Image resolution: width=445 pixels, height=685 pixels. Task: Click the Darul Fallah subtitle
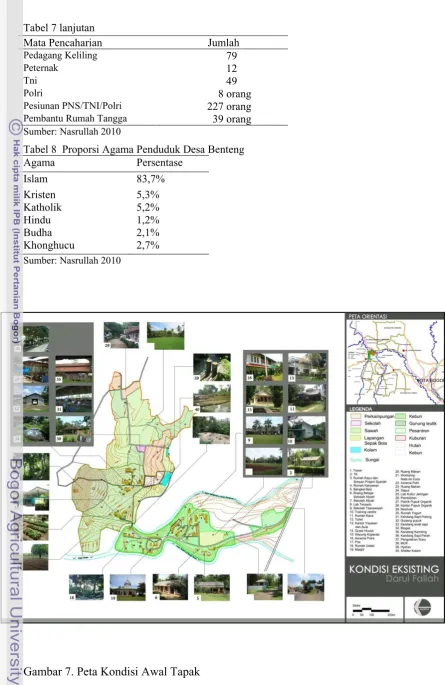pyautogui.click(x=412, y=579)
